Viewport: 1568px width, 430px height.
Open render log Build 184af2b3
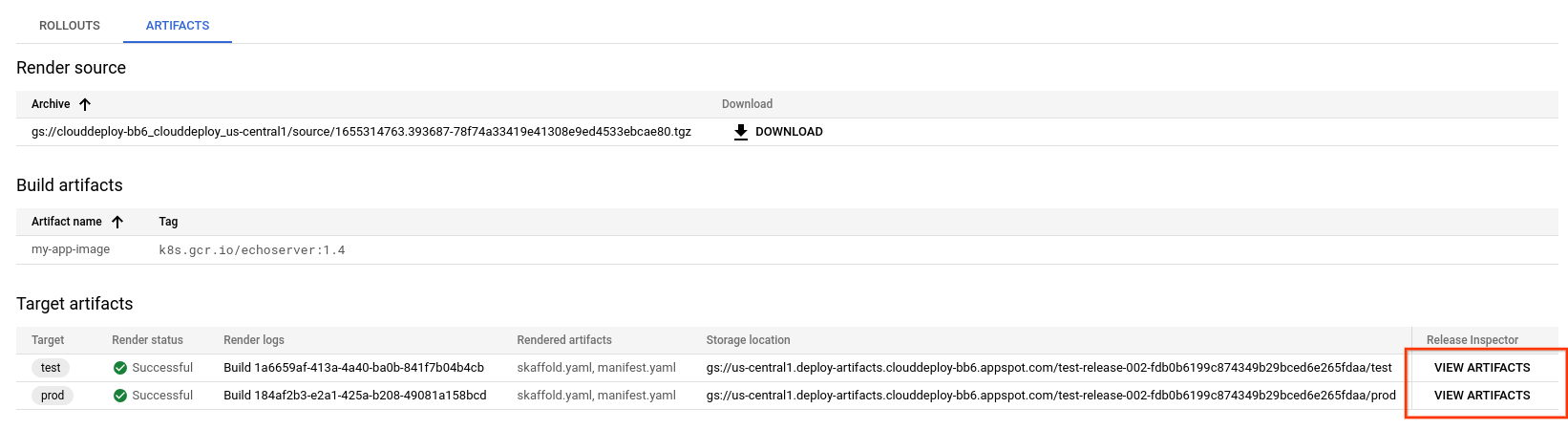[354, 396]
